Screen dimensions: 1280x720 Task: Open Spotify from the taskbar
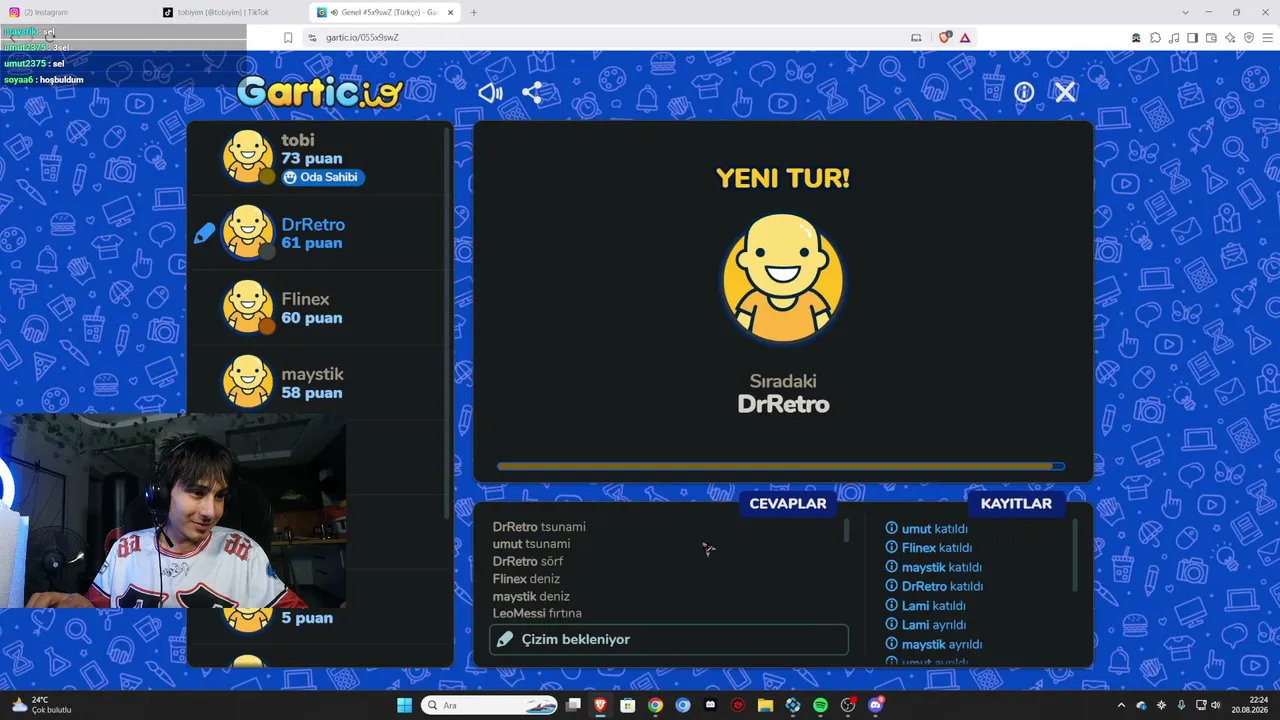(820, 705)
